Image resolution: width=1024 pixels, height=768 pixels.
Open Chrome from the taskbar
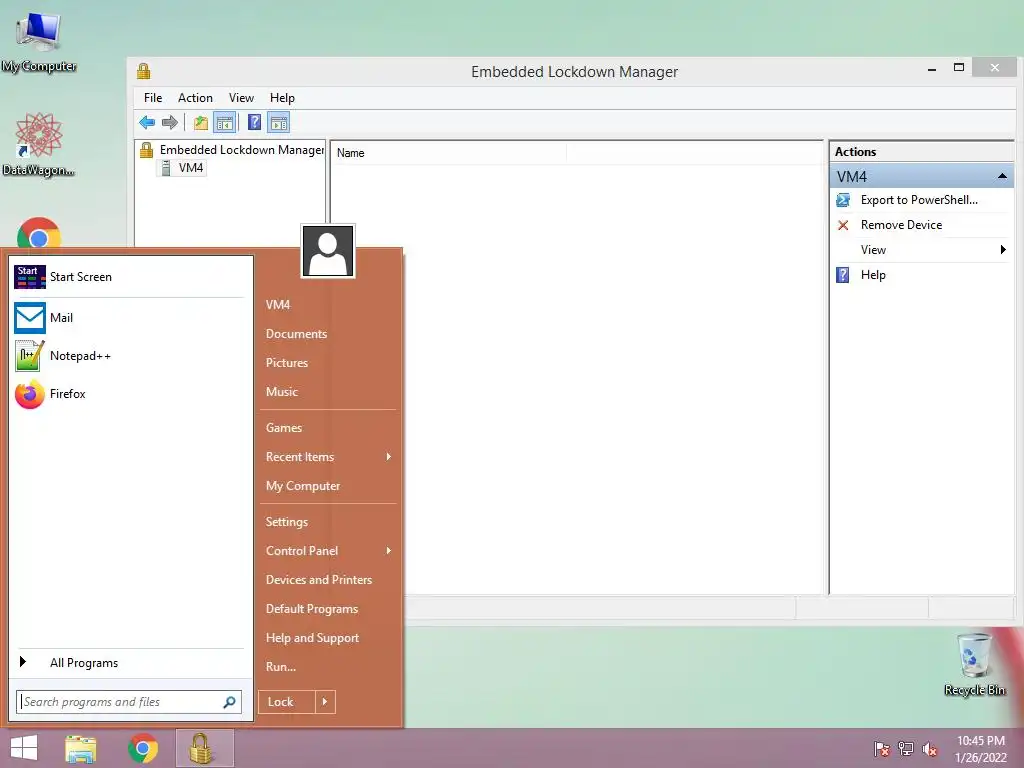(143, 748)
